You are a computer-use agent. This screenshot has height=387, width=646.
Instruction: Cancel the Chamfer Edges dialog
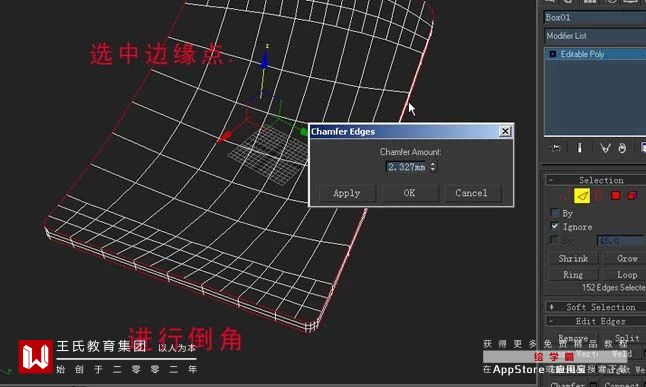click(472, 193)
